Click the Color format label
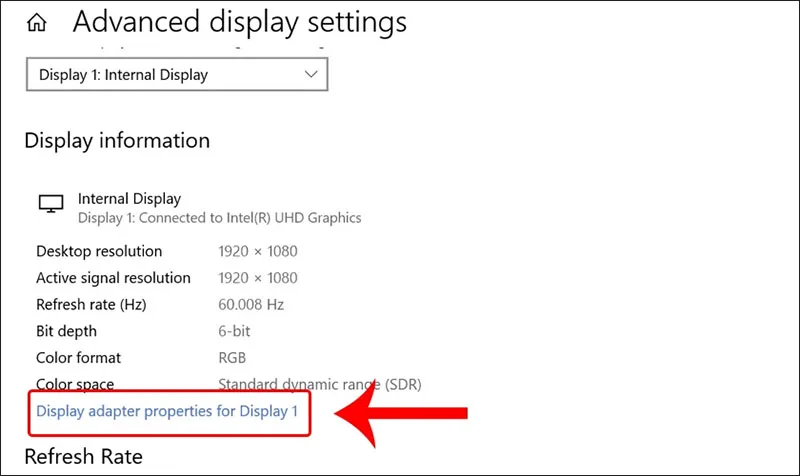Screen dimensions: 800x476 79,358
